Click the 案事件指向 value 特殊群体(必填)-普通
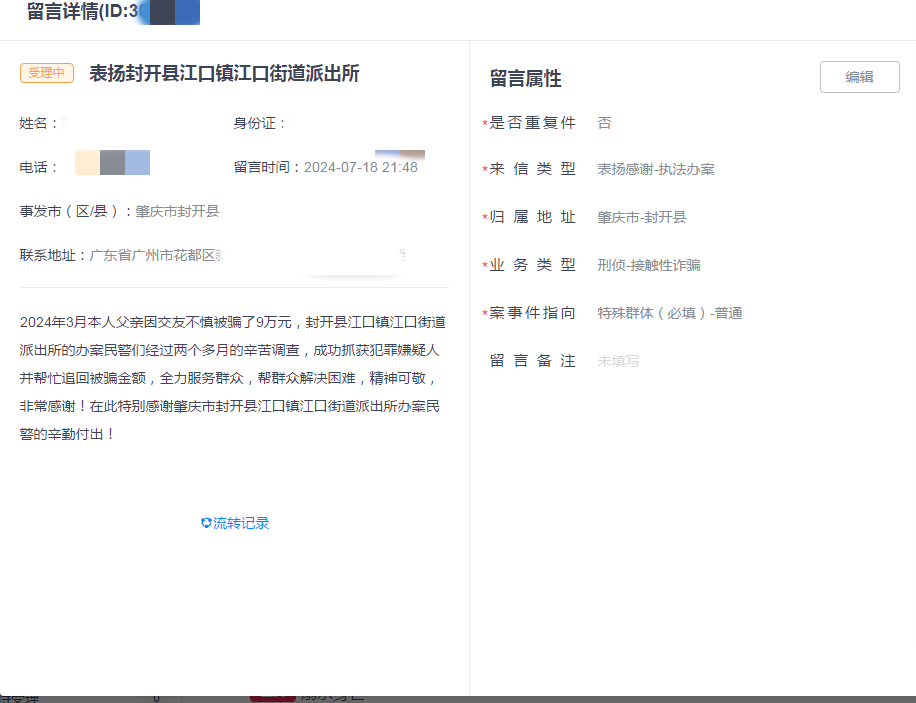Image resolution: width=916 pixels, height=703 pixels. coord(669,313)
